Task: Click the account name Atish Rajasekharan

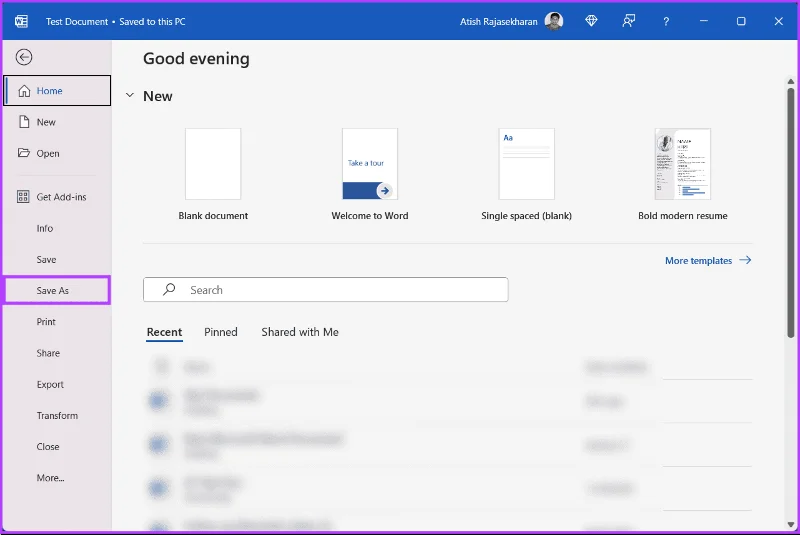Action: coord(498,21)
